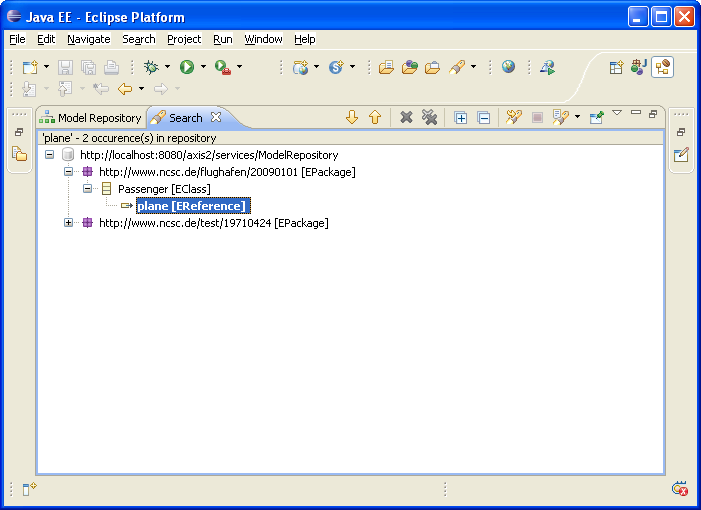The width and height of the screenshot is (701, 510).
Task: Open the Previous Searches dropdown arrow
Action: pos(578,117)
